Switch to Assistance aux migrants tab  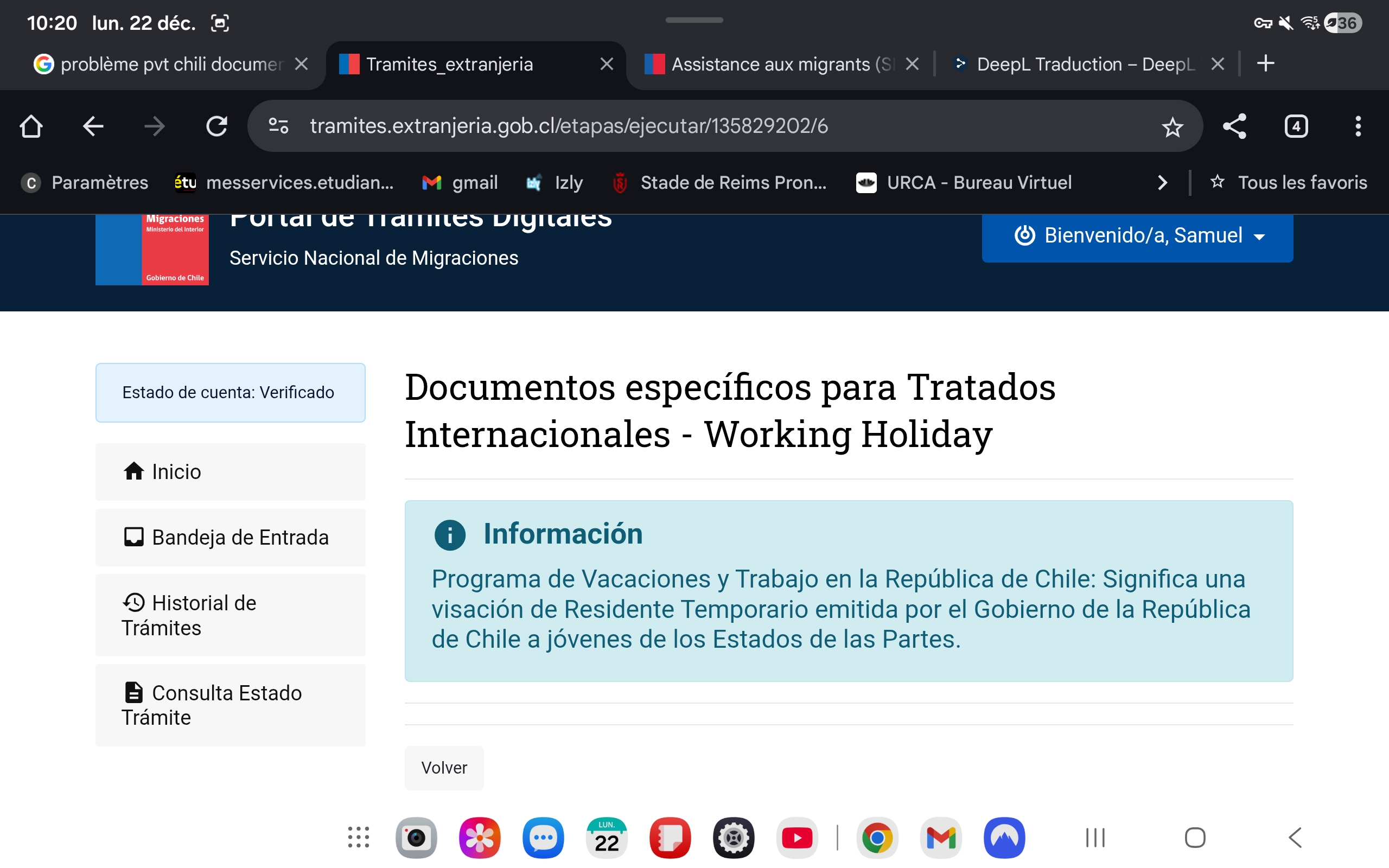[x=772, y=65]
